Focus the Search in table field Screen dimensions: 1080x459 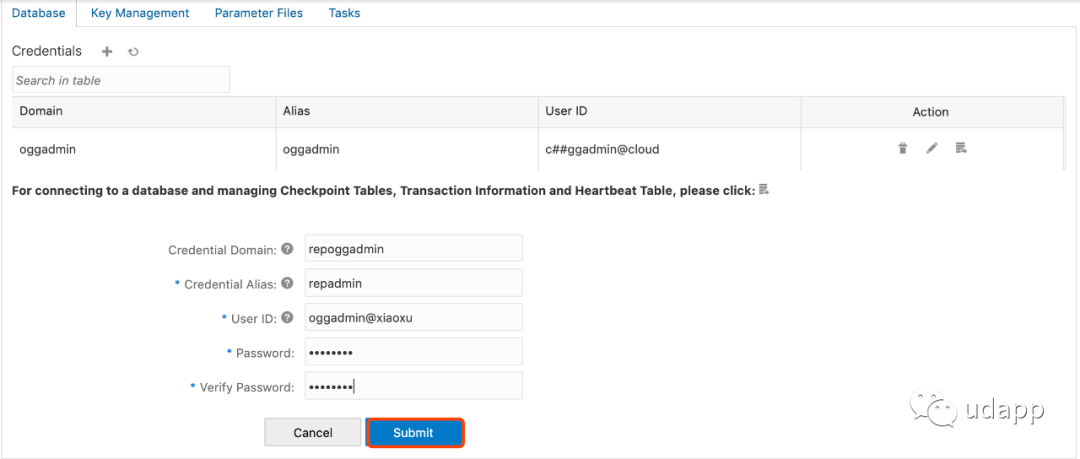pos(121,80)
